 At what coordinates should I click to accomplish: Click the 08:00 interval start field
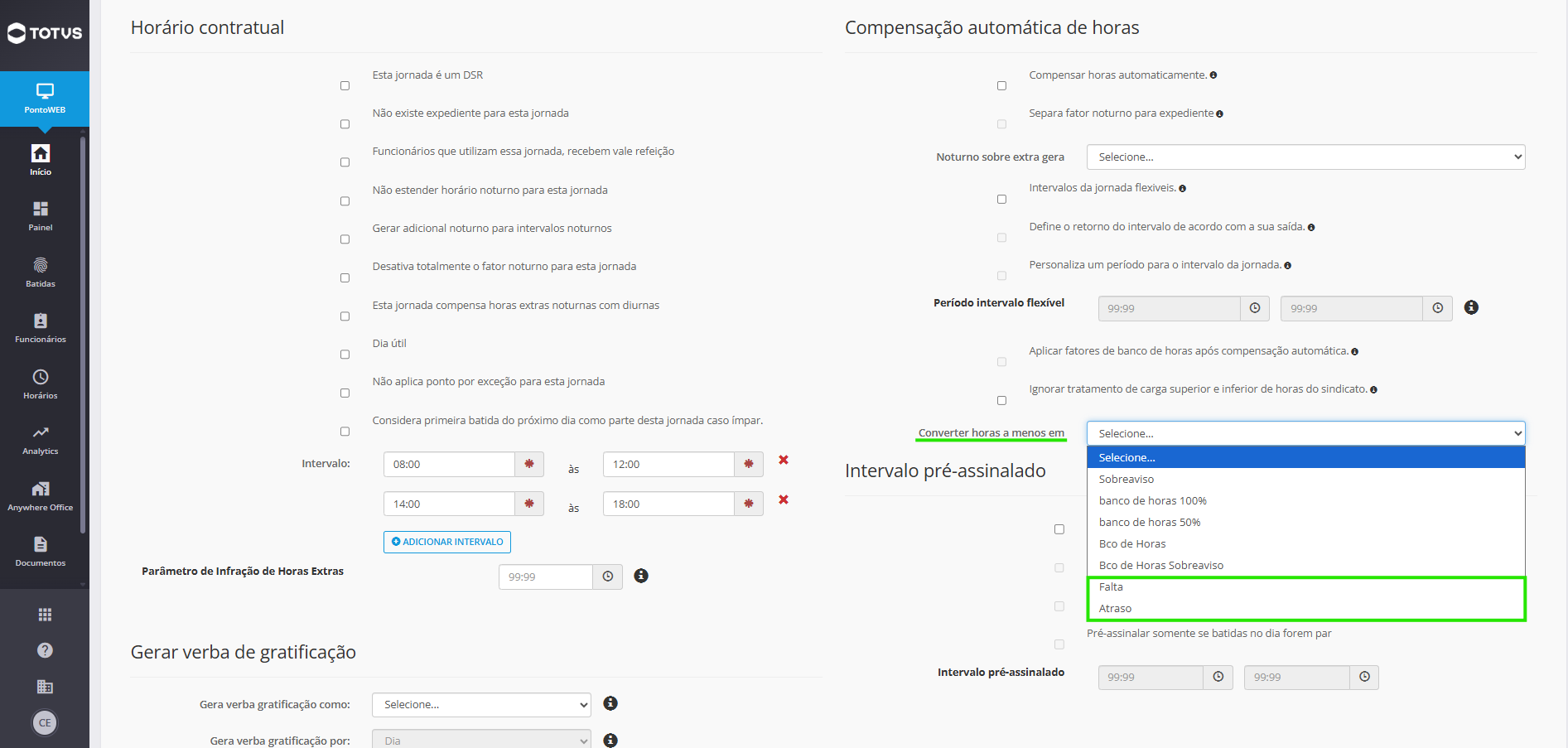(x=449, y=464)
